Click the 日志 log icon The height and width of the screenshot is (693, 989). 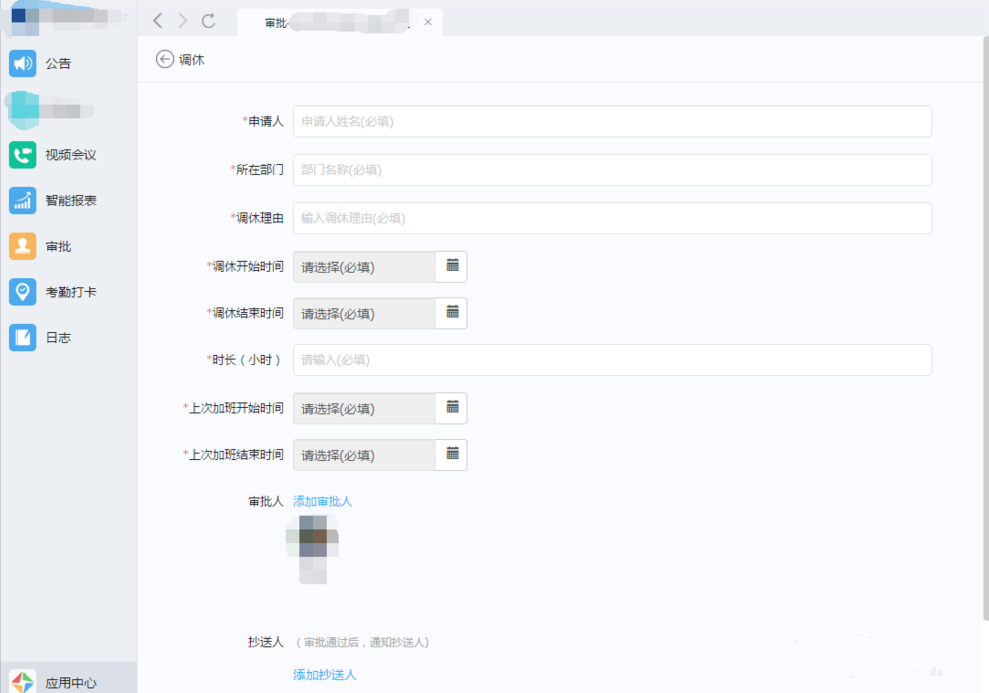[x=23, y=338]
